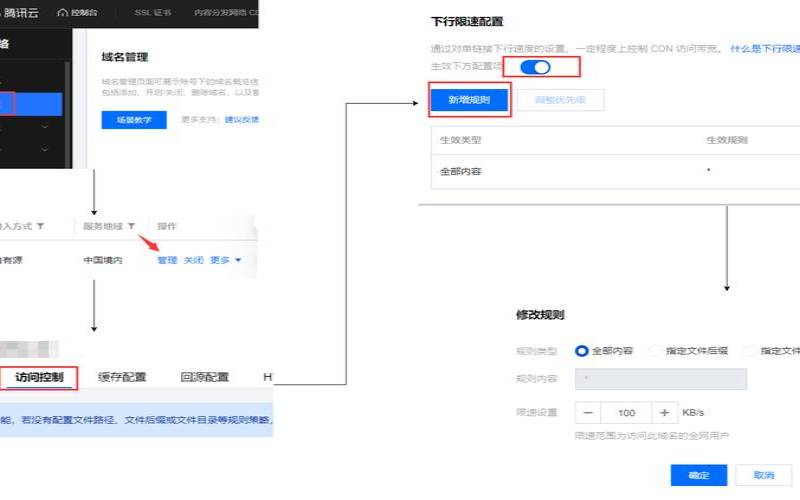Expand the second collapsed sidebar menu chevron

[44, 151]
